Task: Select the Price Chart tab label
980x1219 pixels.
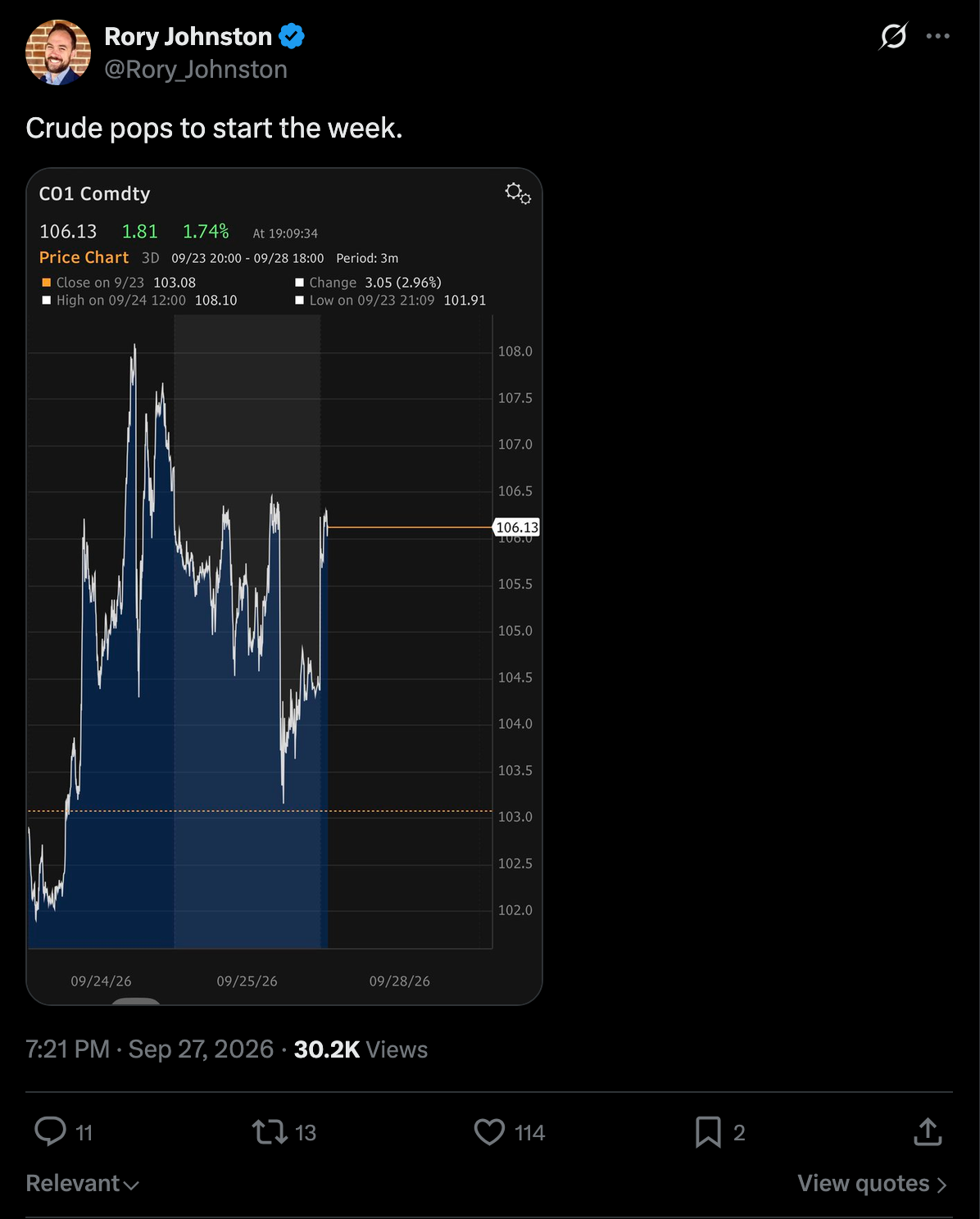Action: 84,257
